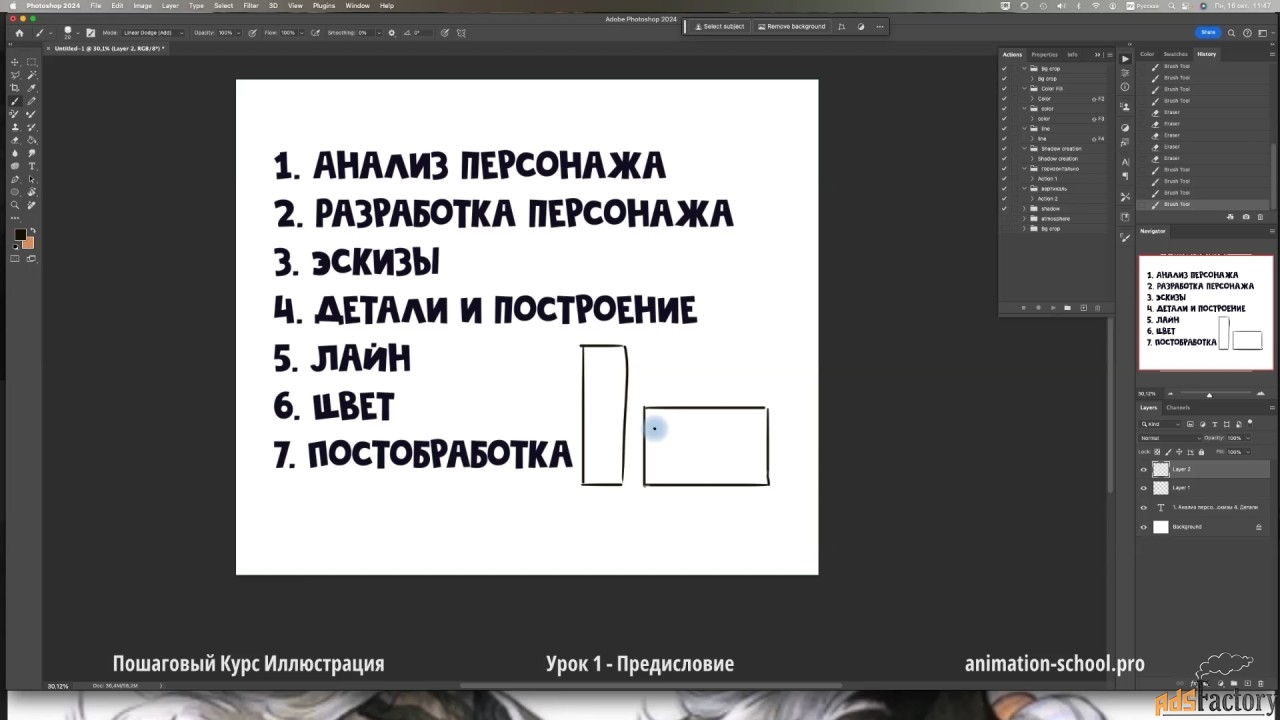
Task: Click the Remove background button
Action: [x=791, y=26]
